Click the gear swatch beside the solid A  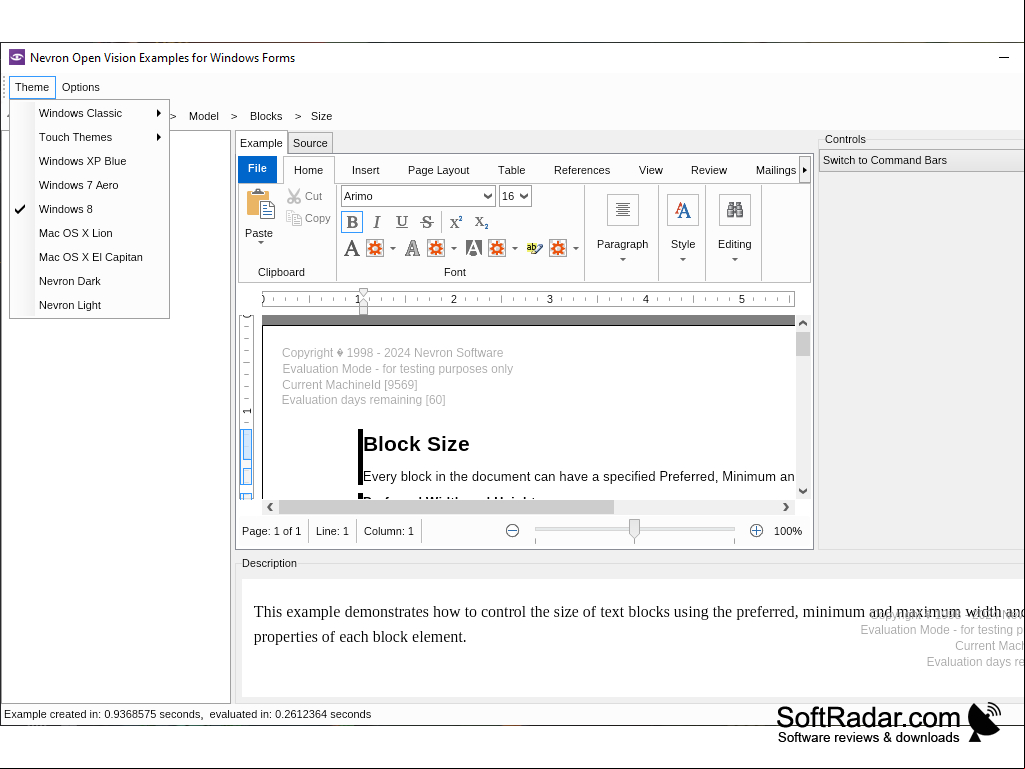[x=375, y=248]
